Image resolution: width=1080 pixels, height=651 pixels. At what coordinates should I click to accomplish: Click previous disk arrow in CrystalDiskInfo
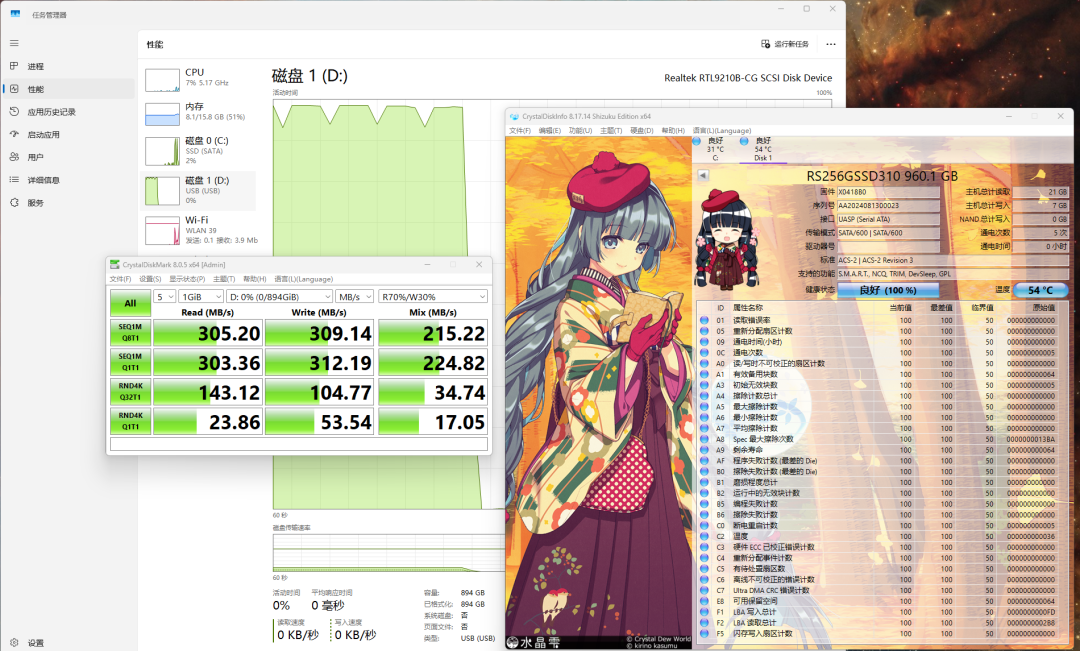[703, 175]
